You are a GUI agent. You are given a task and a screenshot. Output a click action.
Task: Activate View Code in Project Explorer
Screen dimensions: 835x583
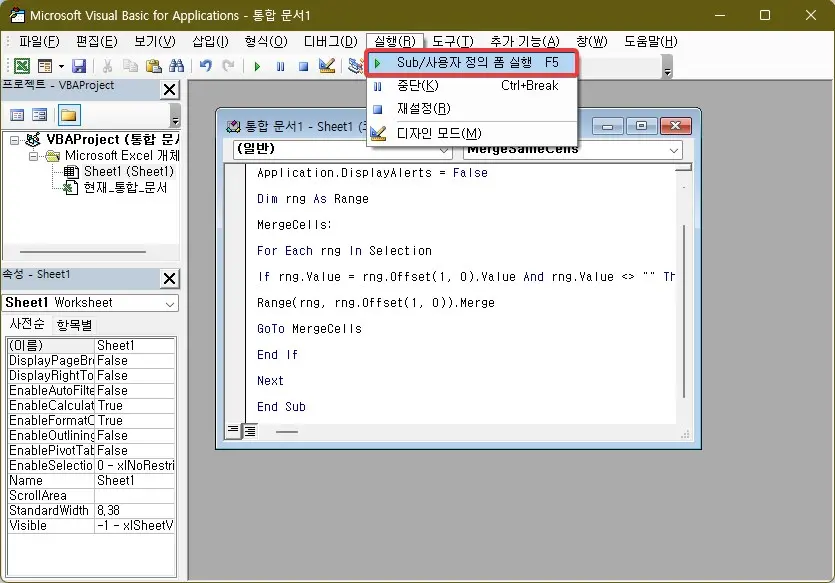[x=17, y=114]
